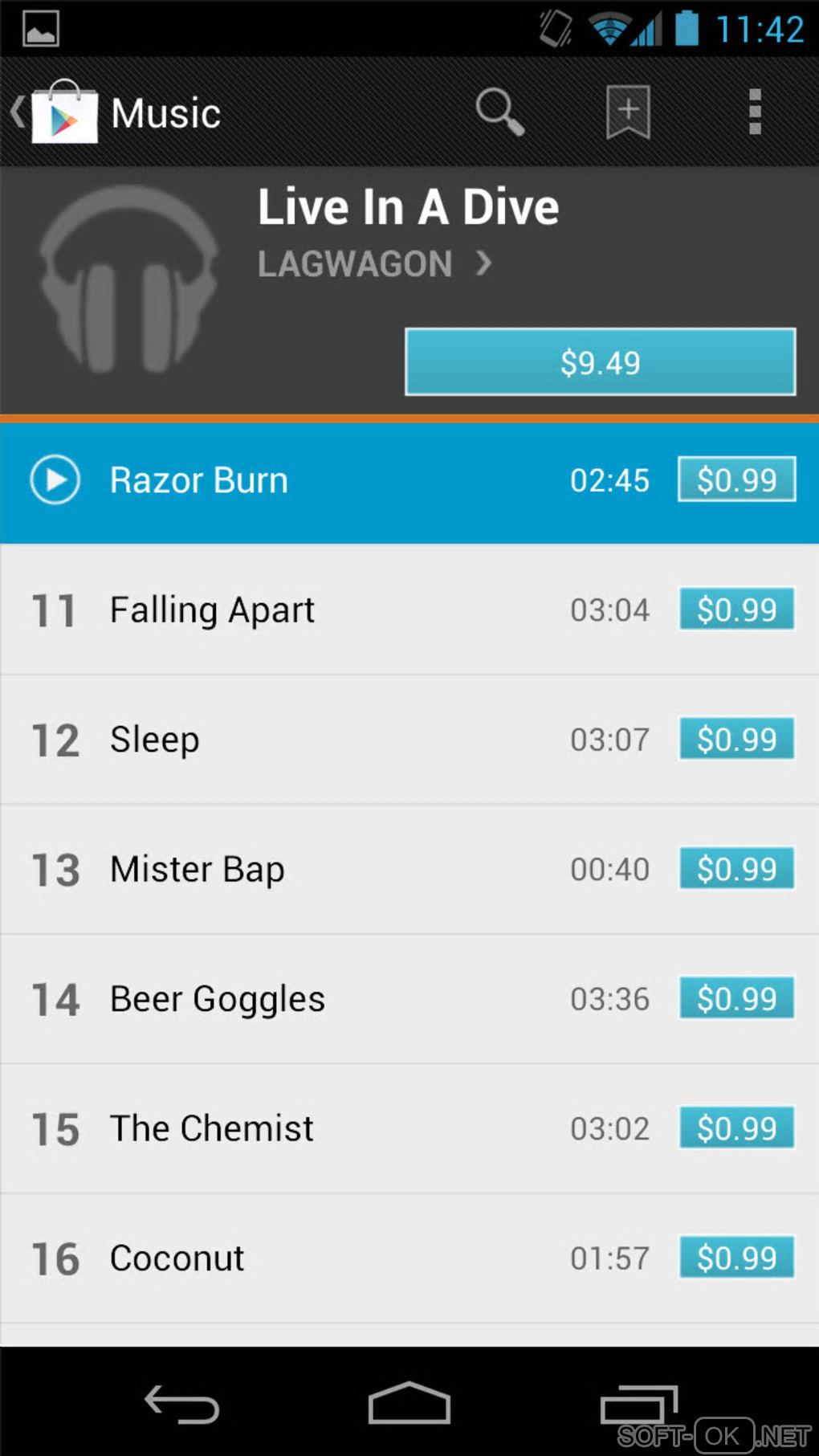Tap the search magnifier icon
The width and height of the screenshot is (819, 1456).
(500, 112)
